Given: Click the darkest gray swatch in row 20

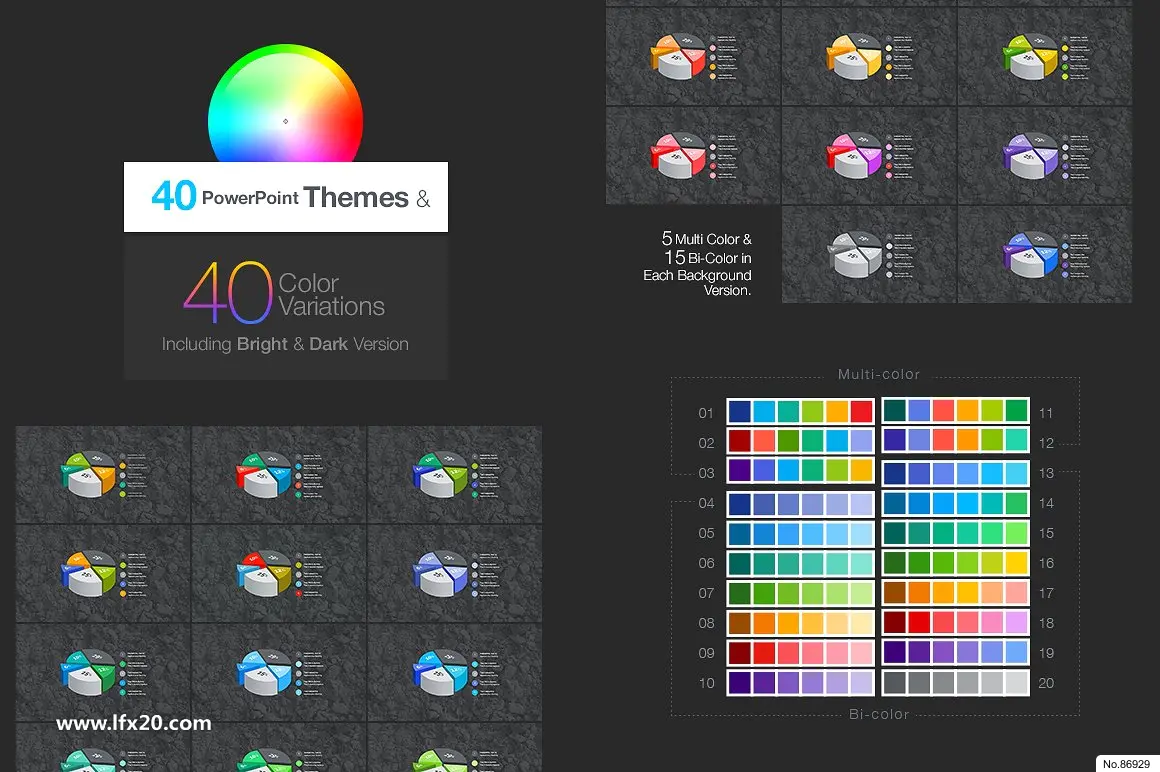Looking at the screenshot, I should (x=894, y=683).
